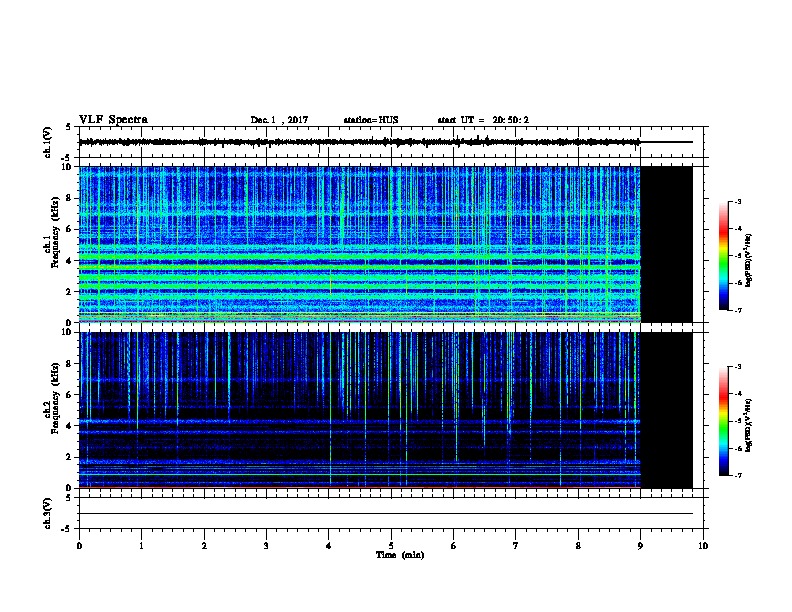Click the 'VLF Spectra' plot title

click(x=113, y=120)
